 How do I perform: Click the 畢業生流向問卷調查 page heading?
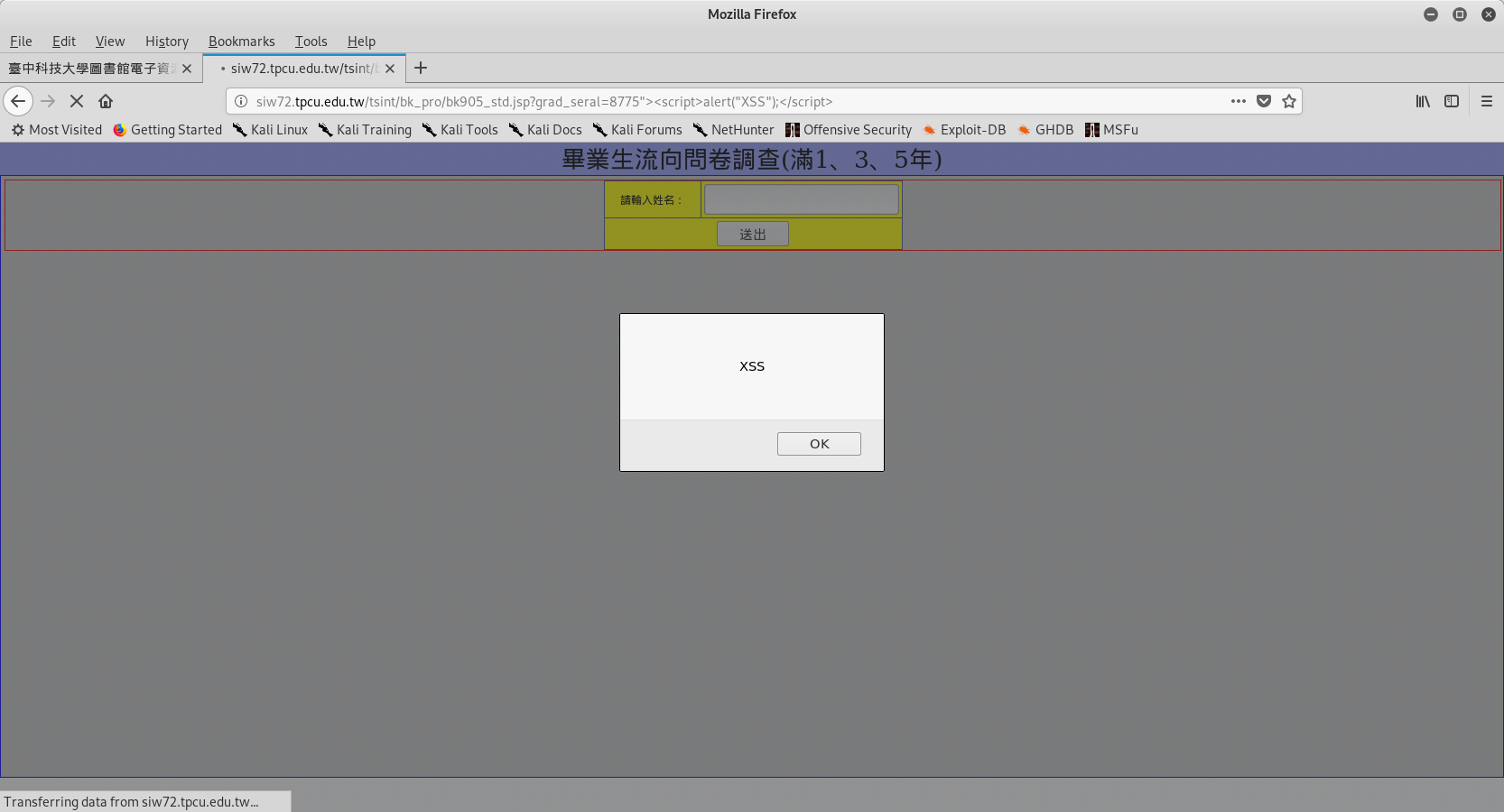coord(752,160)
